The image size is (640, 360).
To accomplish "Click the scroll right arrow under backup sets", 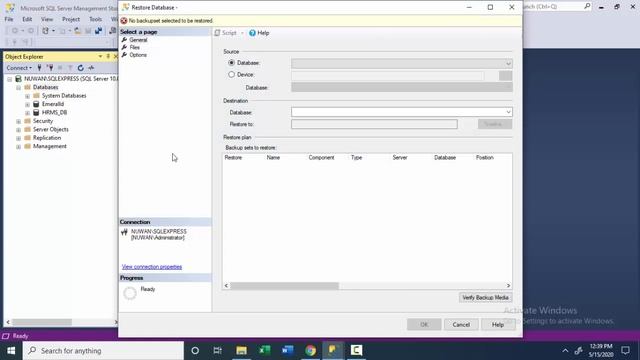I will point(508,286).
